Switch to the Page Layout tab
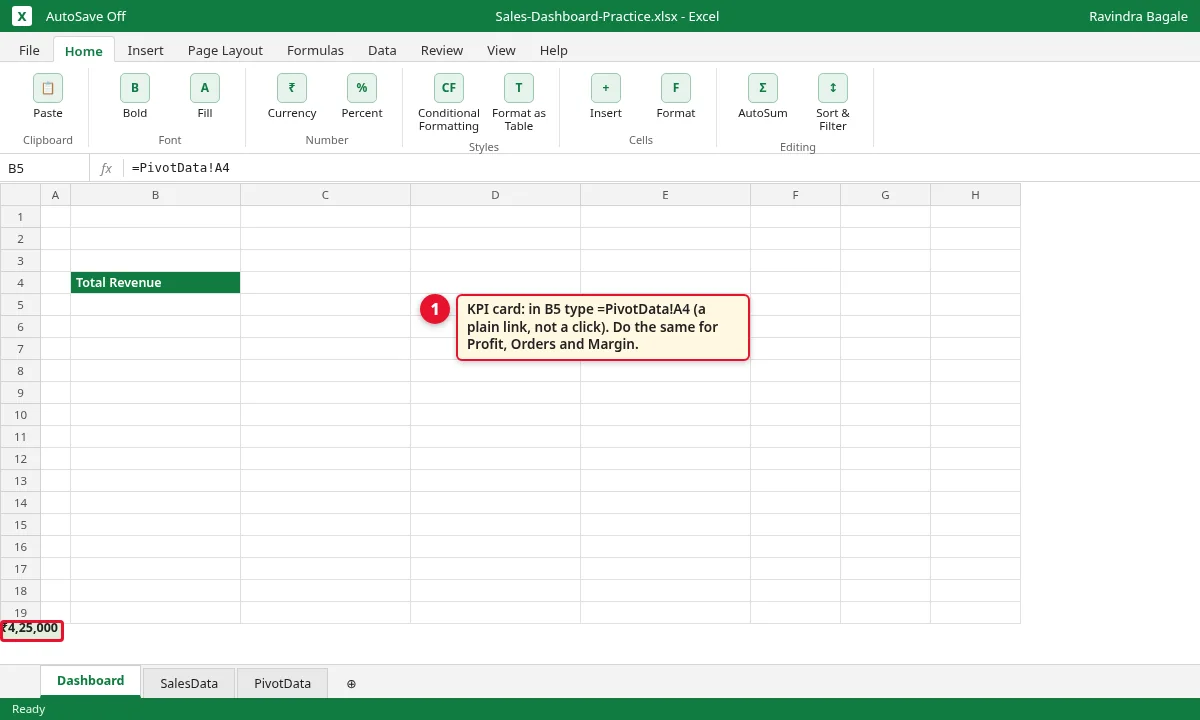The image size is (1200, 720). click(x=225, y=50)
